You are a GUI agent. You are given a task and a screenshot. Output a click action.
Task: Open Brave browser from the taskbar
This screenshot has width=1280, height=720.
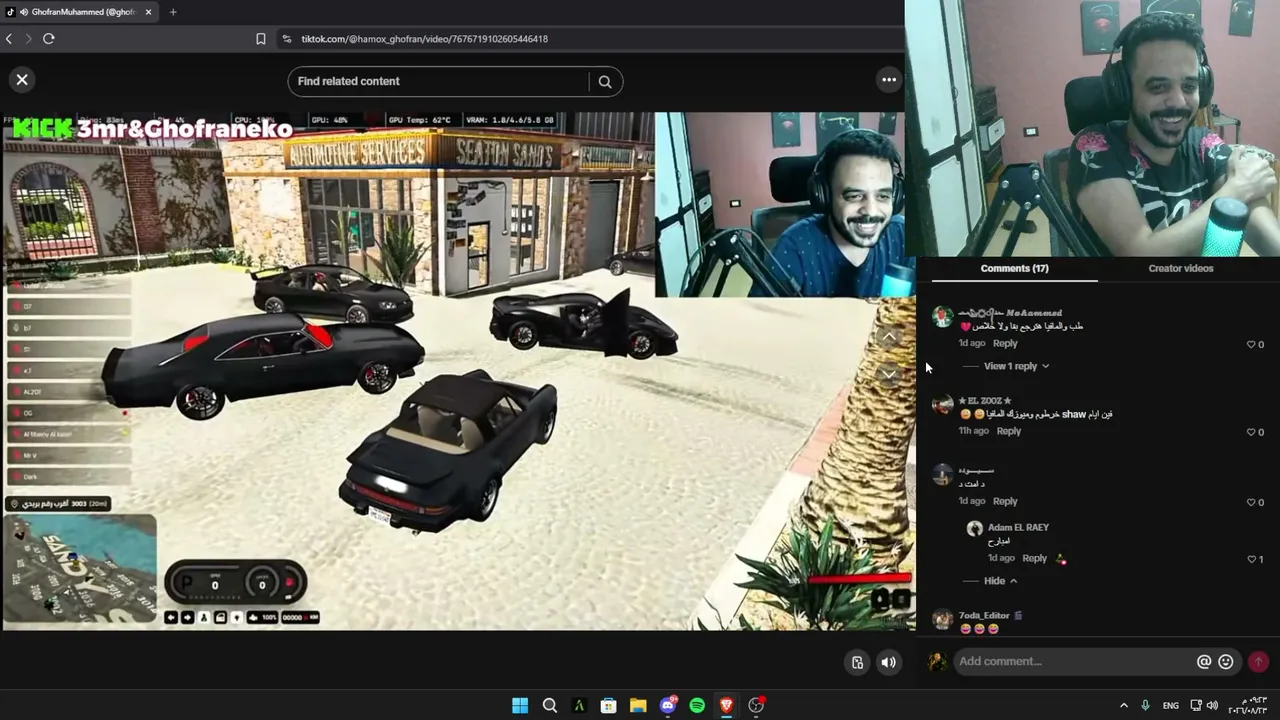coord(727,705)
